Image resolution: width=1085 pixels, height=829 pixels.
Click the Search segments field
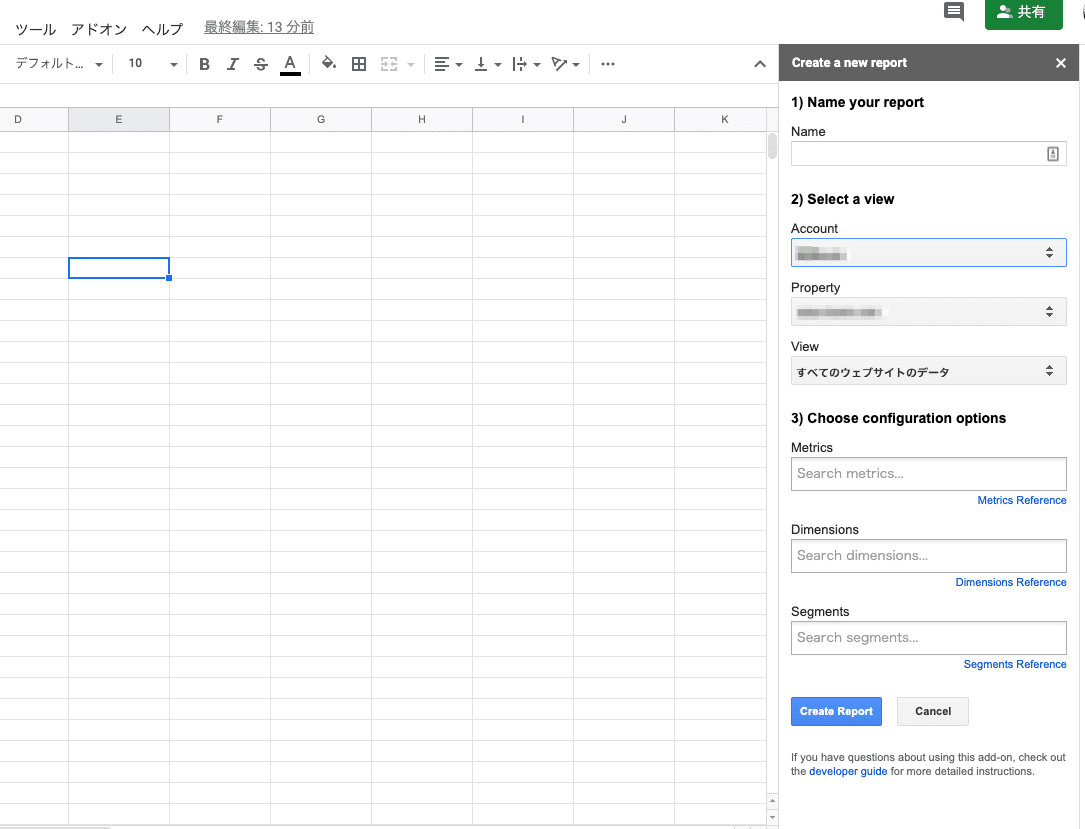tap(928, 638)
